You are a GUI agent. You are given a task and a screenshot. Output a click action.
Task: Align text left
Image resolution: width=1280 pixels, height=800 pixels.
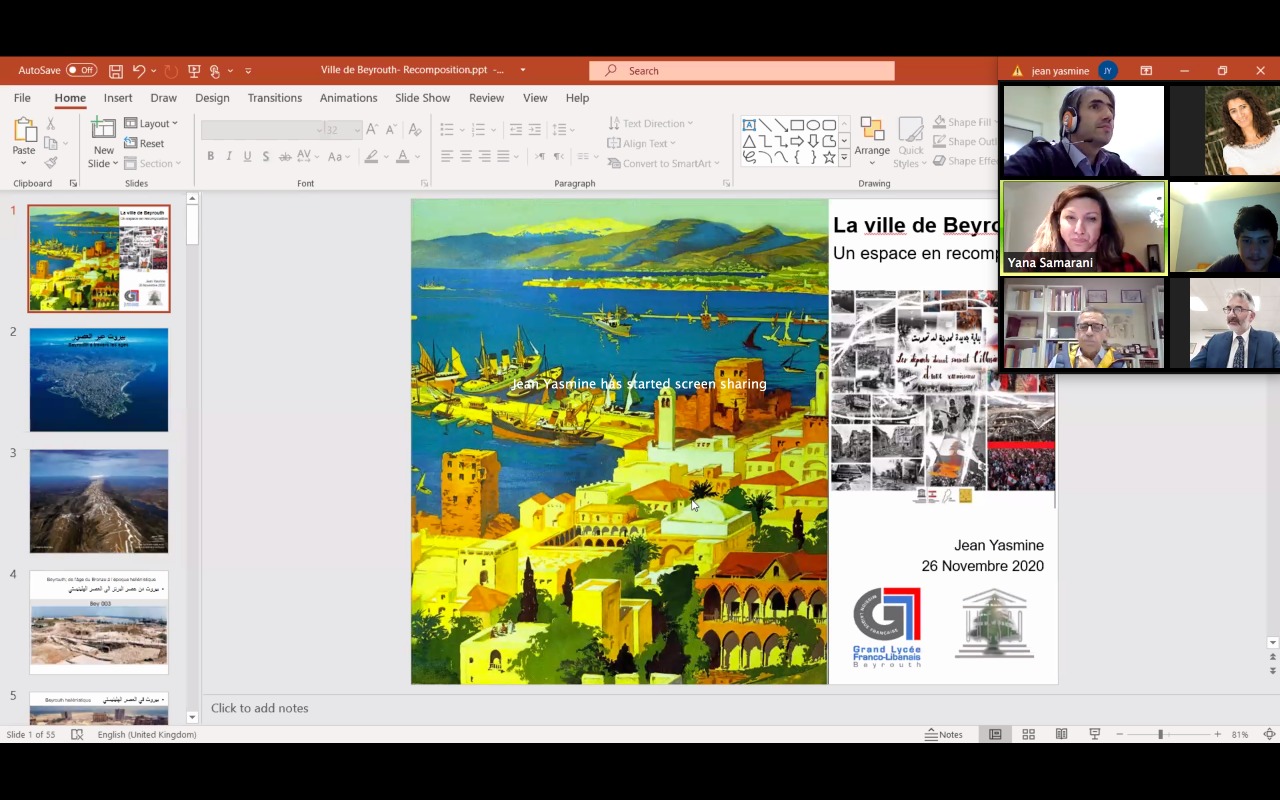447,156
